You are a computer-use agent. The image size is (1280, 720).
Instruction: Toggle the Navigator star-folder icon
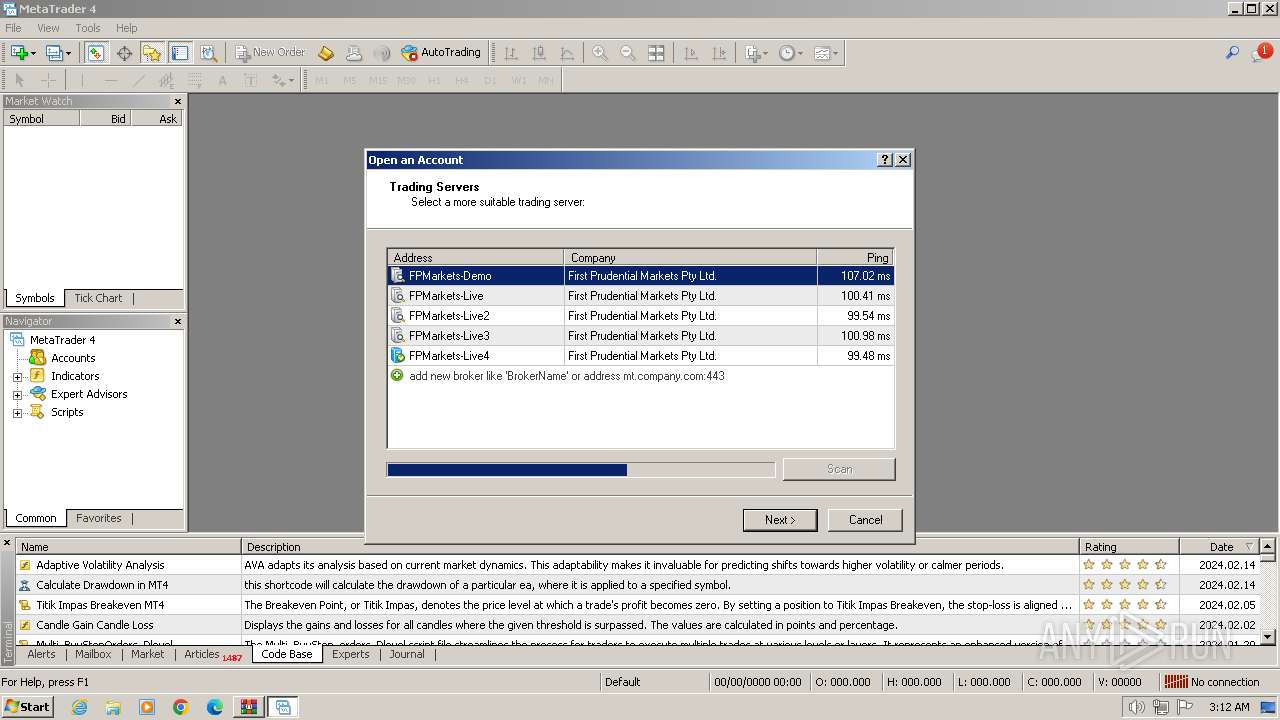[x=152, y=53]
